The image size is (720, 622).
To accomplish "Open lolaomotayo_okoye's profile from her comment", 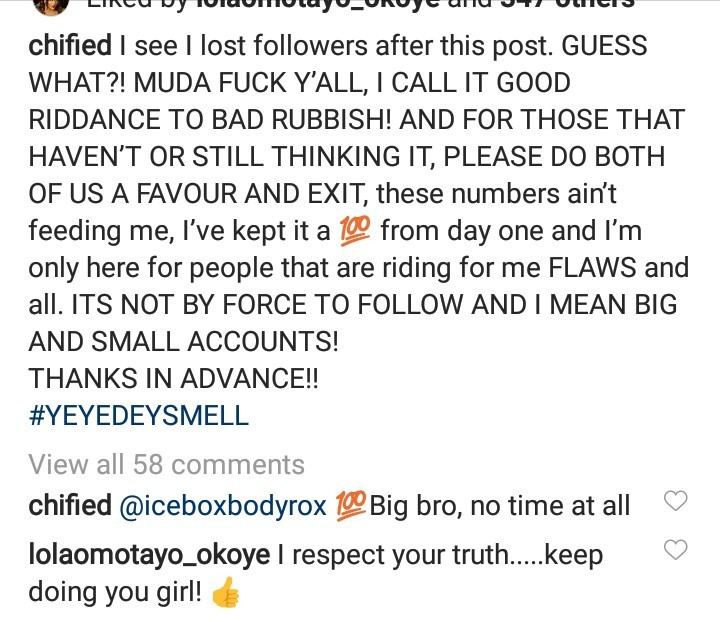I will pos(149,555).
